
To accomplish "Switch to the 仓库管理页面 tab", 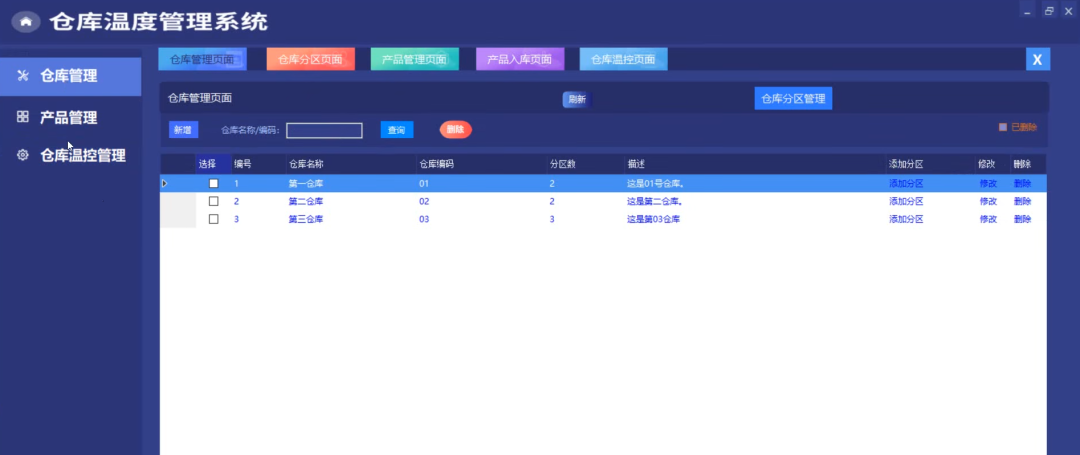I will click(202, 59).
